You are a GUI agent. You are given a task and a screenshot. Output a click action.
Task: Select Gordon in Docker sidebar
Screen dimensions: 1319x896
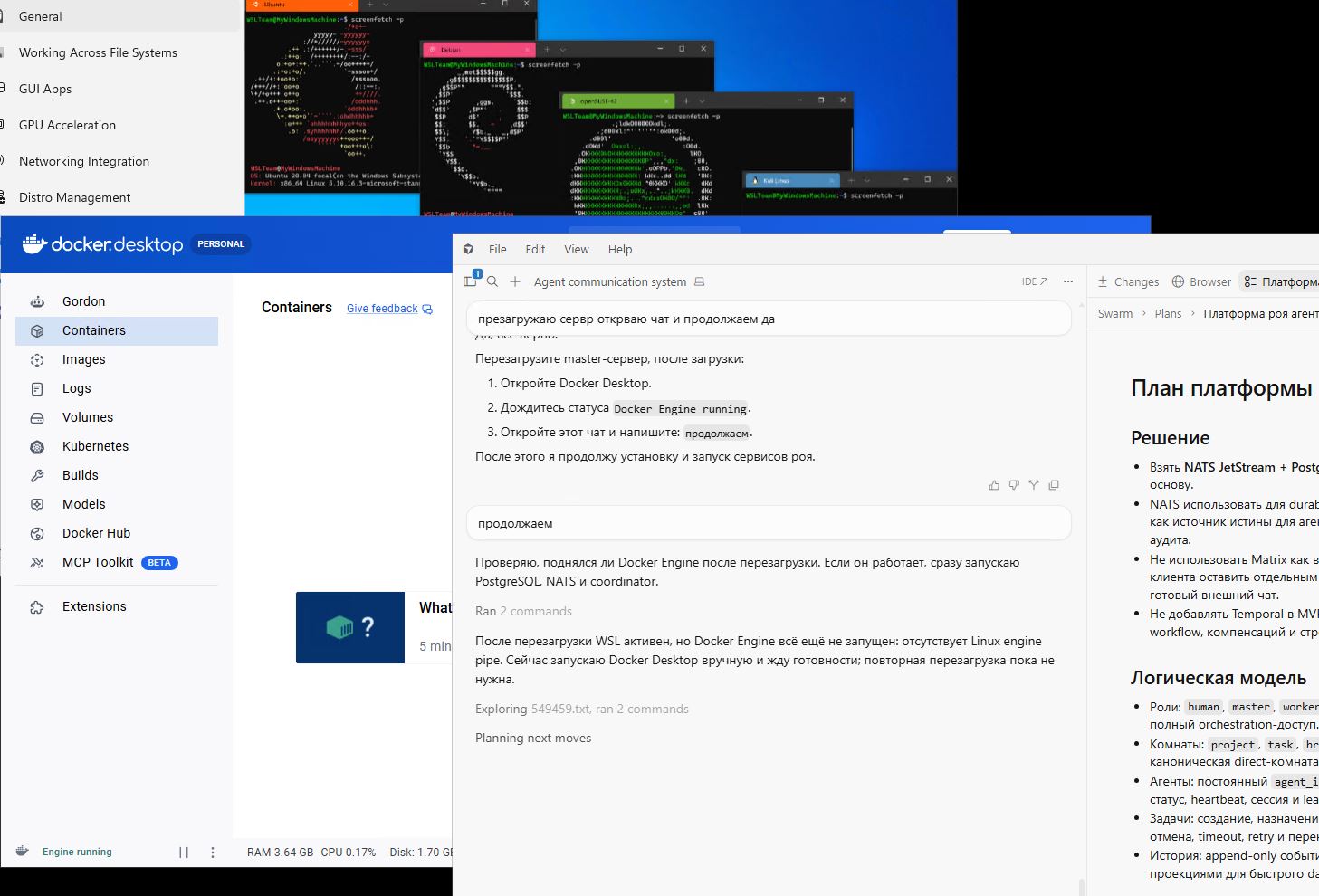pyautogui.click(x=83, y=301)
